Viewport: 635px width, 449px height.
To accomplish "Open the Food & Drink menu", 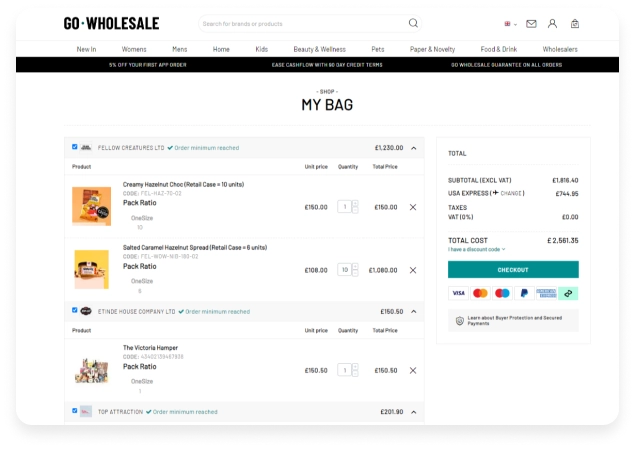I will point(499,49).
